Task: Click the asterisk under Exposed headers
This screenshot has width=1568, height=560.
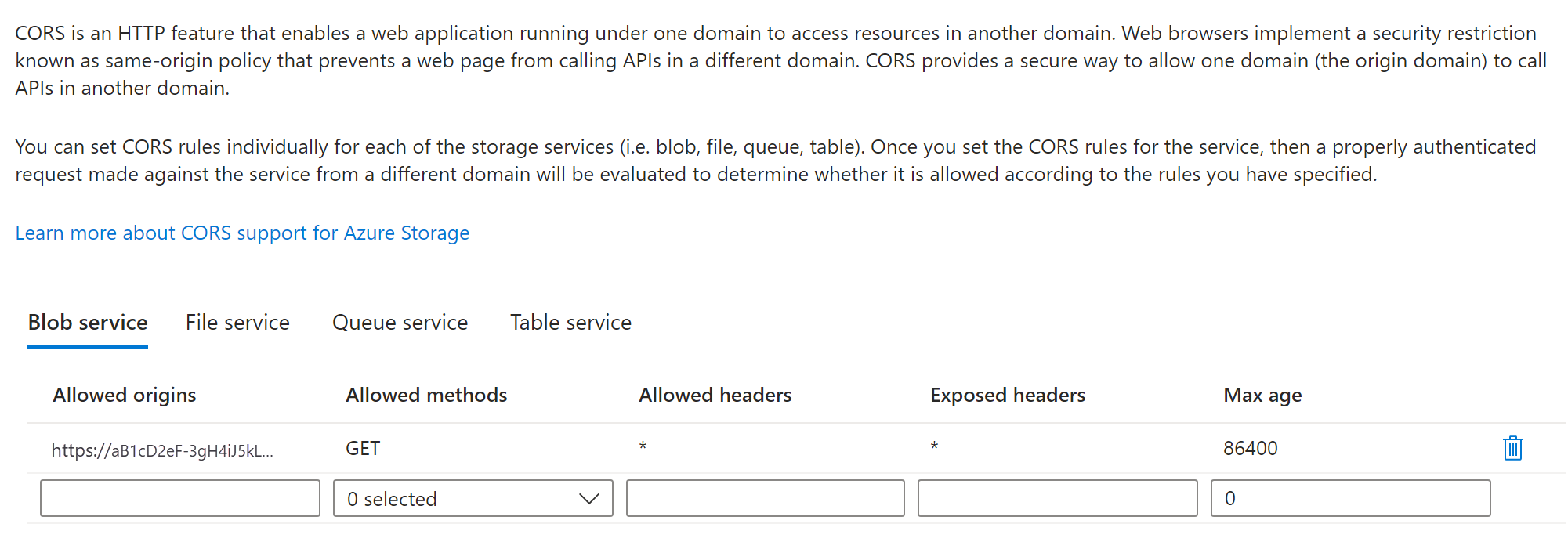Action: pos(934,447)
